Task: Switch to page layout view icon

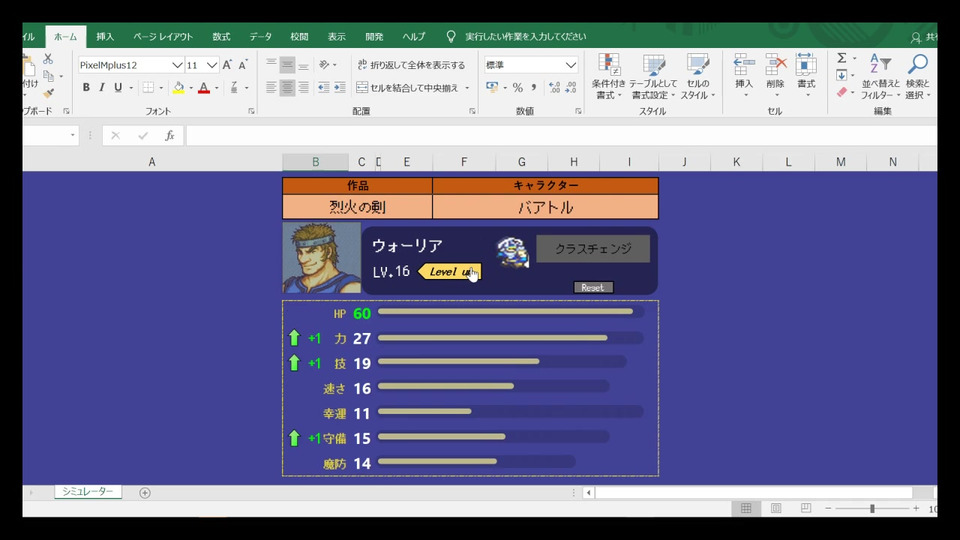Action: [776, 508]
